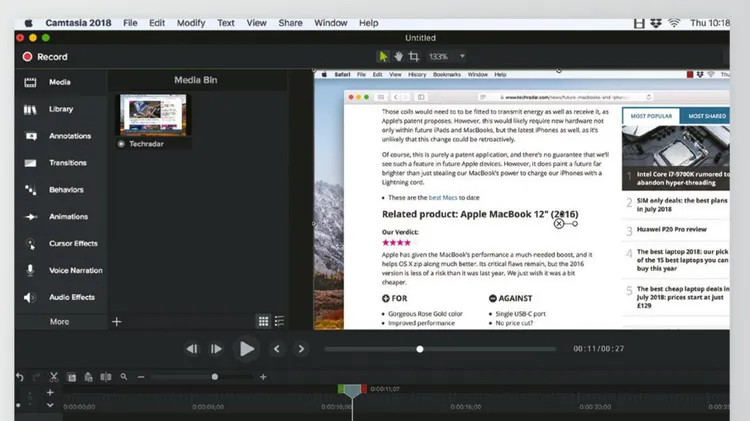Activate the hand pan tool
The width and height of the screenshot is (750, 421).
tap(398, 57)
